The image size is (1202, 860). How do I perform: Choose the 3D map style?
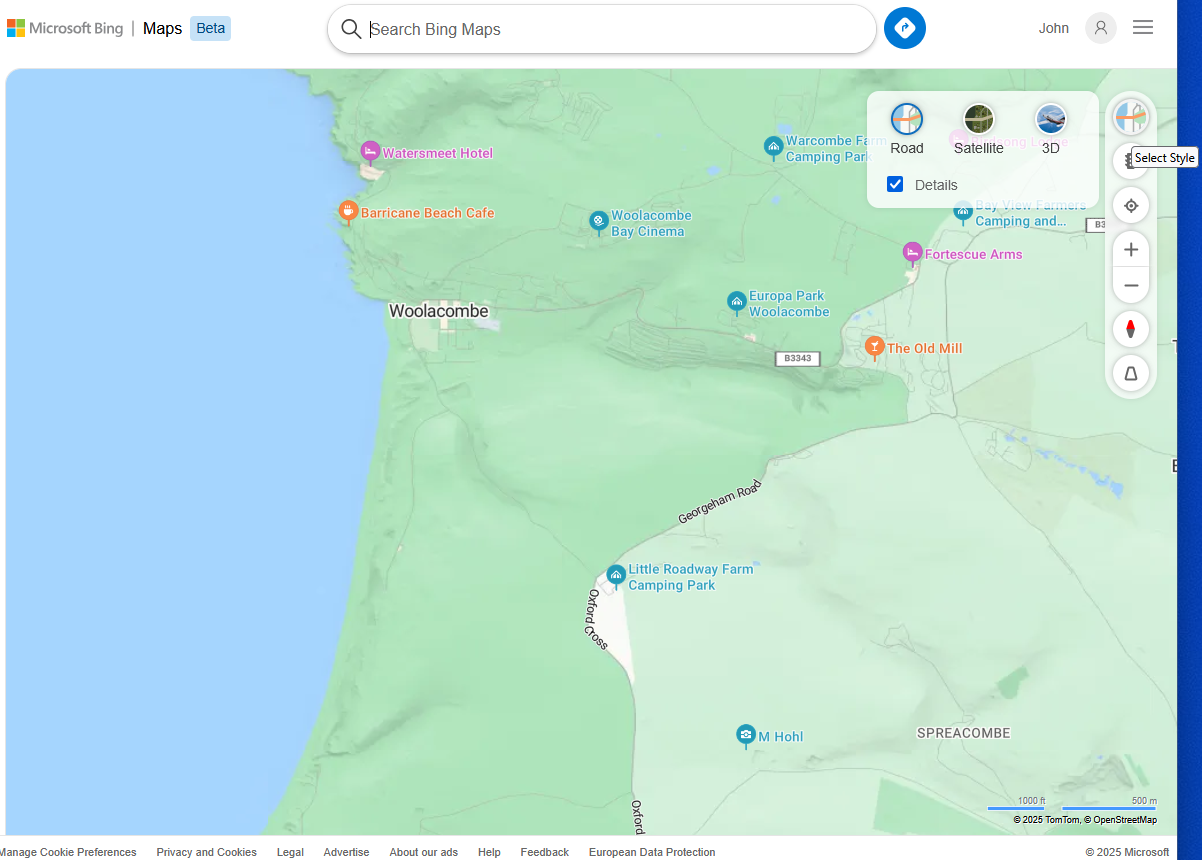1051,130
